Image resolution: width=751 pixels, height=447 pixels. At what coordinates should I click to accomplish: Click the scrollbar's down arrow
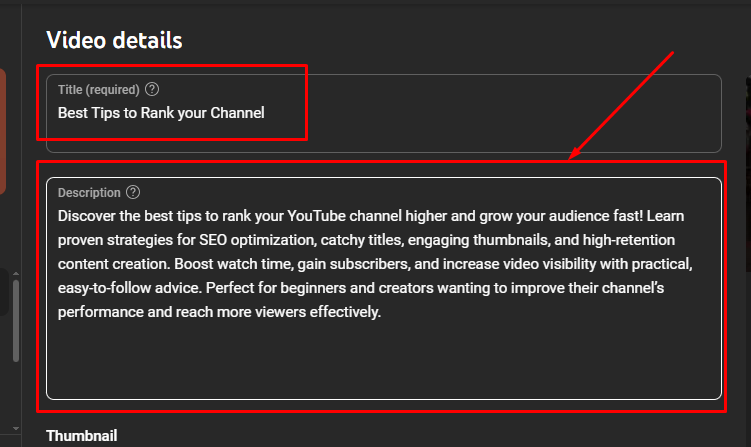(x=16, y=428)
